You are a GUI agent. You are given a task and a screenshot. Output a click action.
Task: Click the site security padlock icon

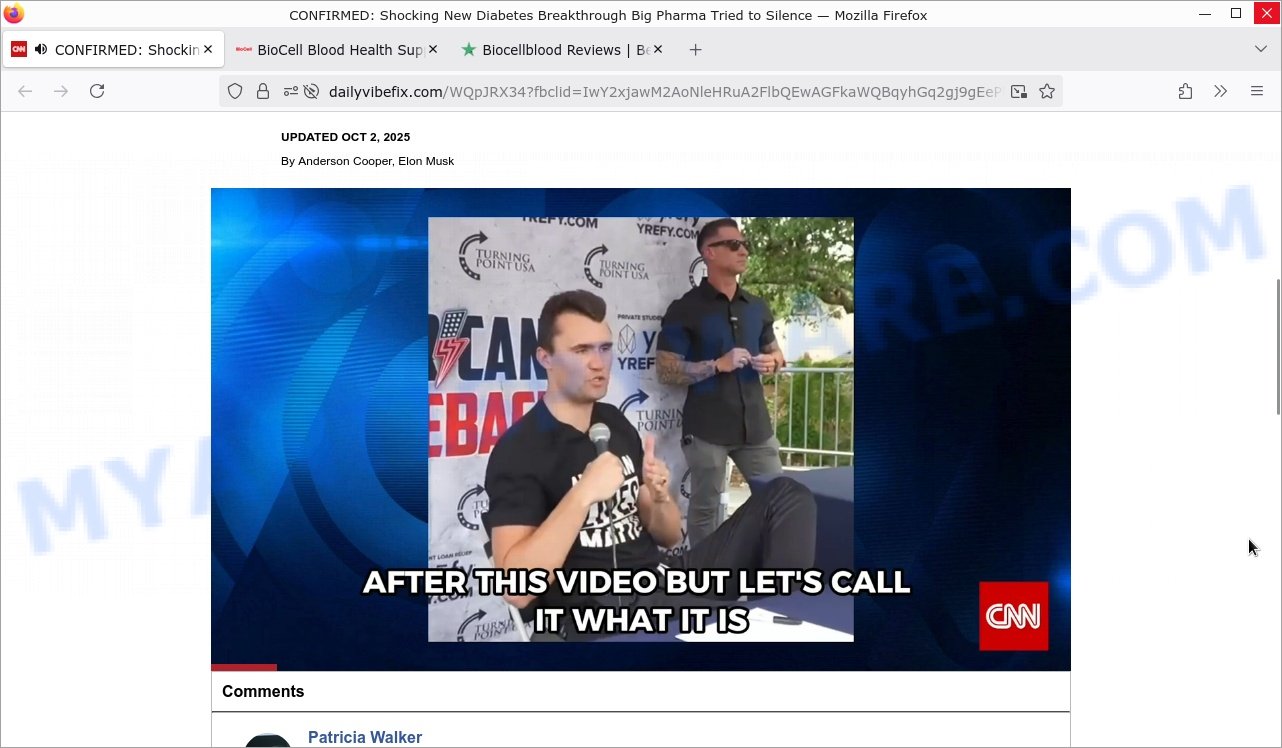tap(263, 91)
